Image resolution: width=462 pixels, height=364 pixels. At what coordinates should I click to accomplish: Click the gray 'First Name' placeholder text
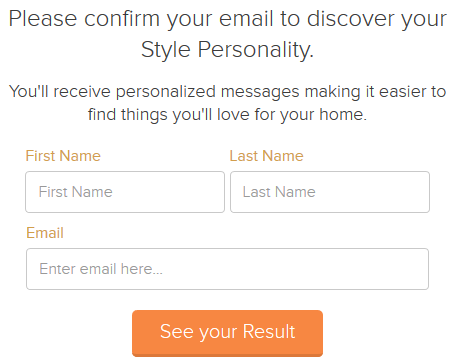point(76,192)
